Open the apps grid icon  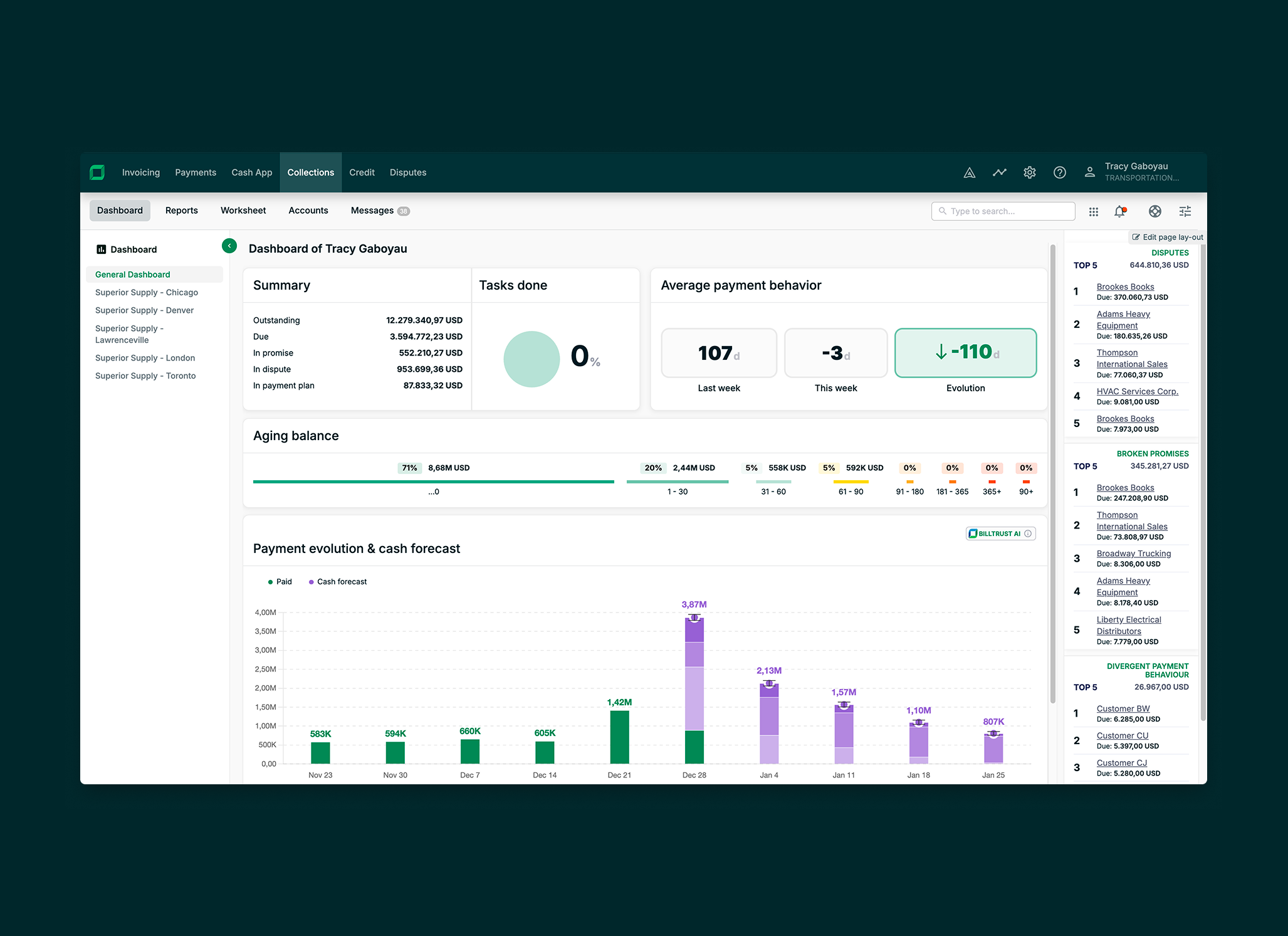pyautogui.click(x=1093, y=212)
